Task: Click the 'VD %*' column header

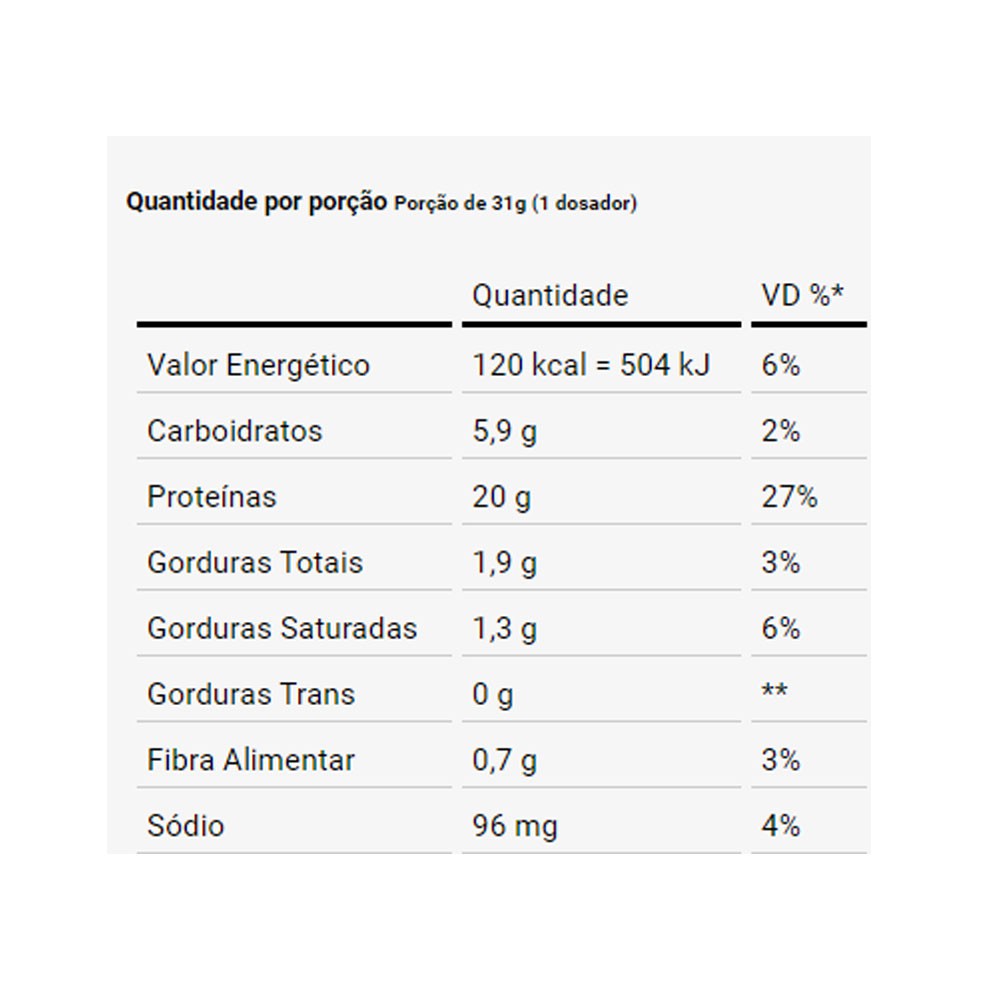Action: point(802,296)
